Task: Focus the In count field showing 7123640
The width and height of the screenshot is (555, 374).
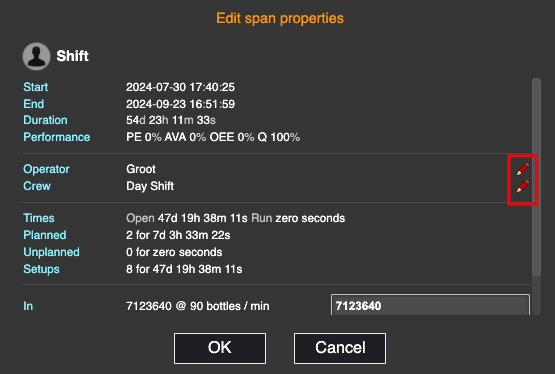Action: (x=430, y=305)
